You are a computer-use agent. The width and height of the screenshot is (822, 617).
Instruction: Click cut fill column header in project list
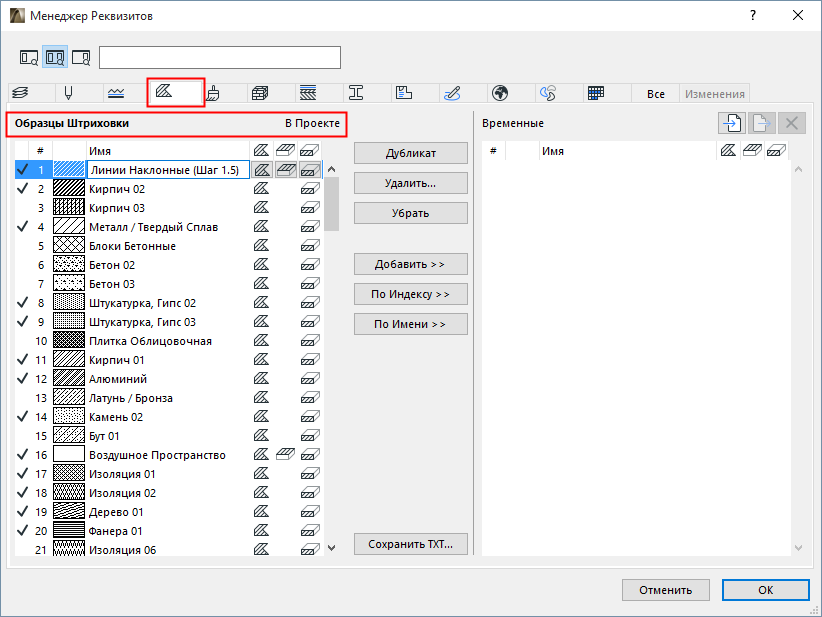(310, 151)
